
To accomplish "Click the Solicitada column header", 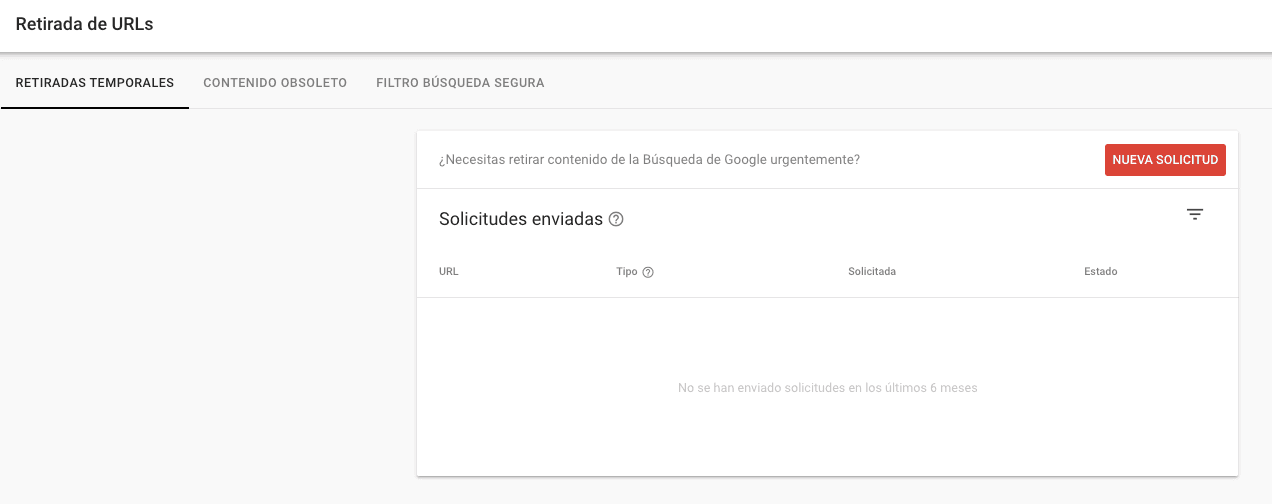I will [x=872, y=272].
